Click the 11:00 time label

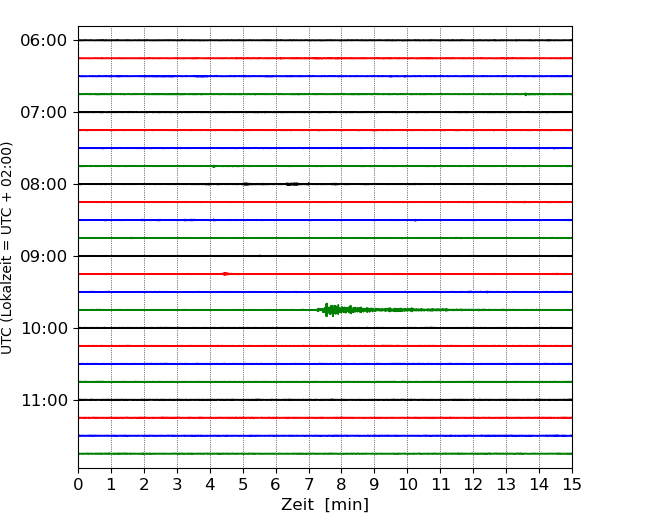(x=44, y=401)
